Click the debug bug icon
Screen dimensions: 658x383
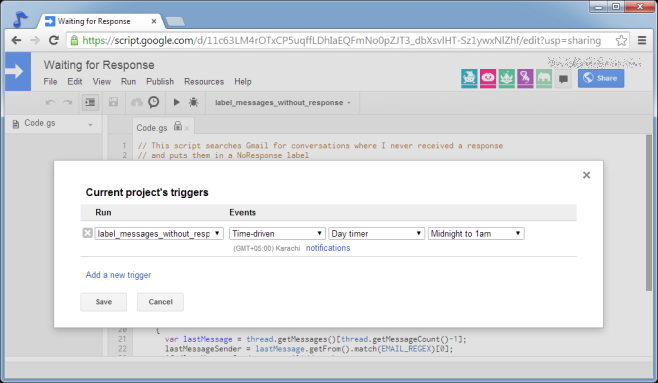[x=193, y=102]
